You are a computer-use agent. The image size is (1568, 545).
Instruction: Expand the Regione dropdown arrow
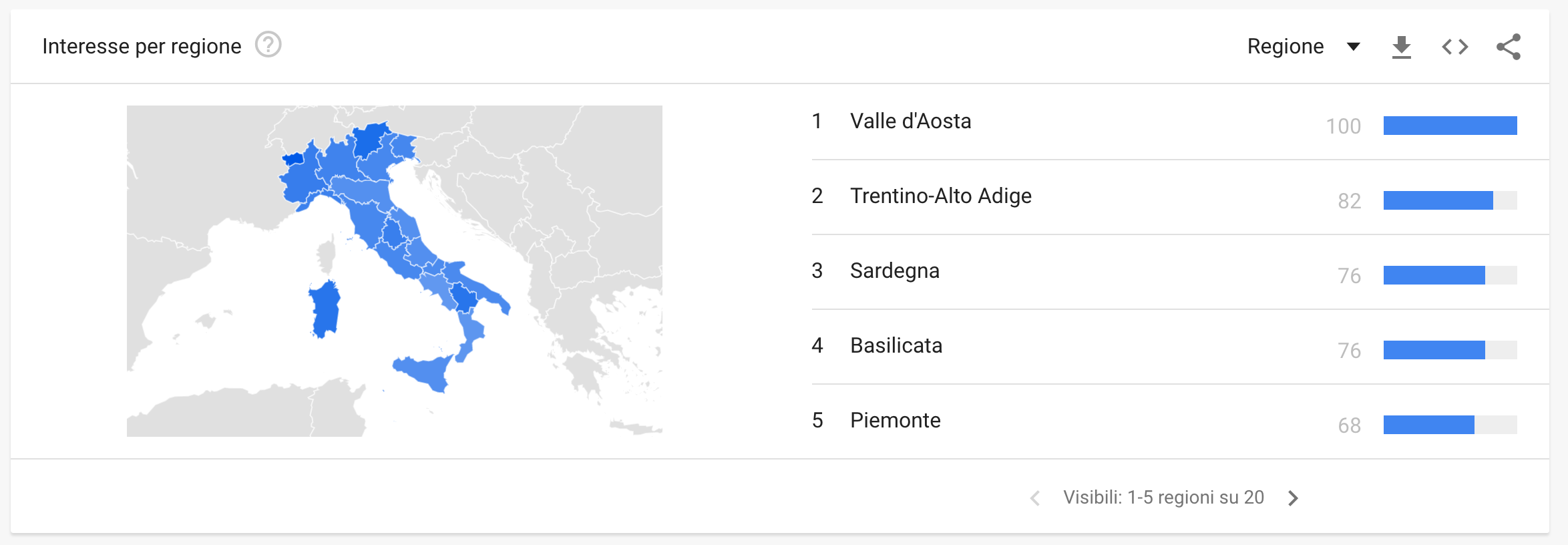click(x=1354, y=47)
